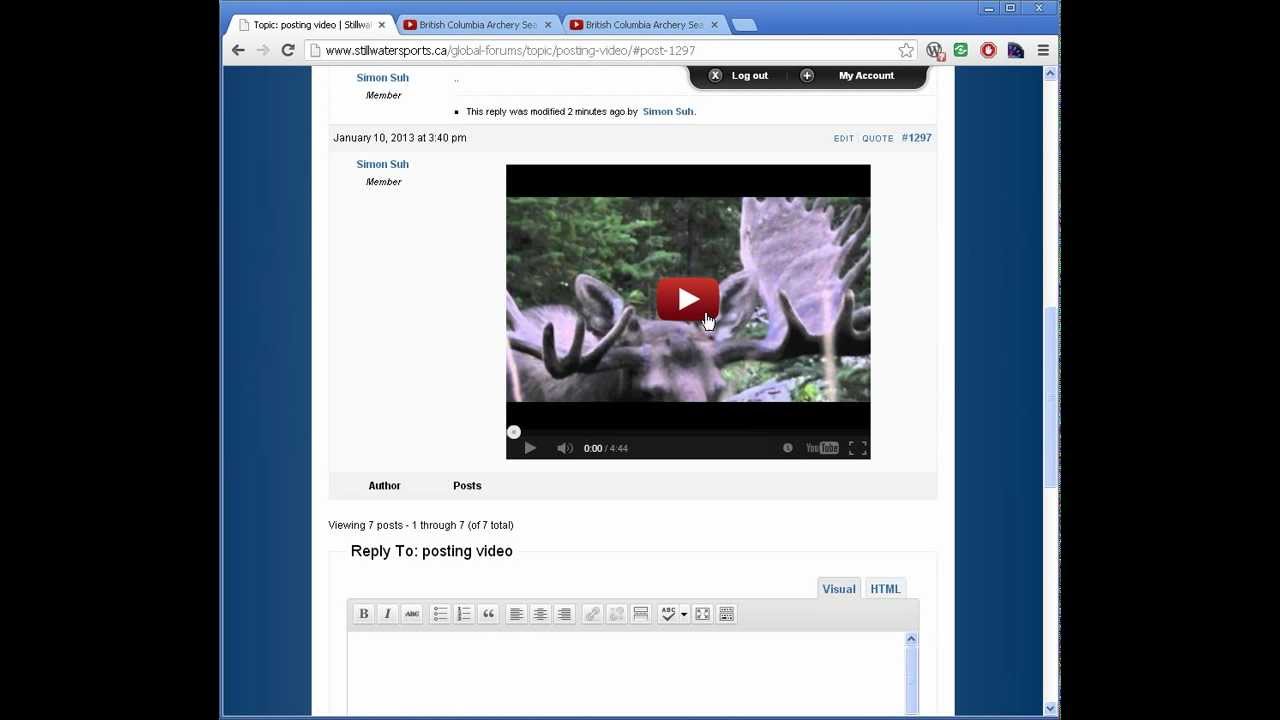The height and width of the screenshot is (720, 1280).
Task: Open the red stop-hand ad blocker extension
Action: (x=988, y=50)
